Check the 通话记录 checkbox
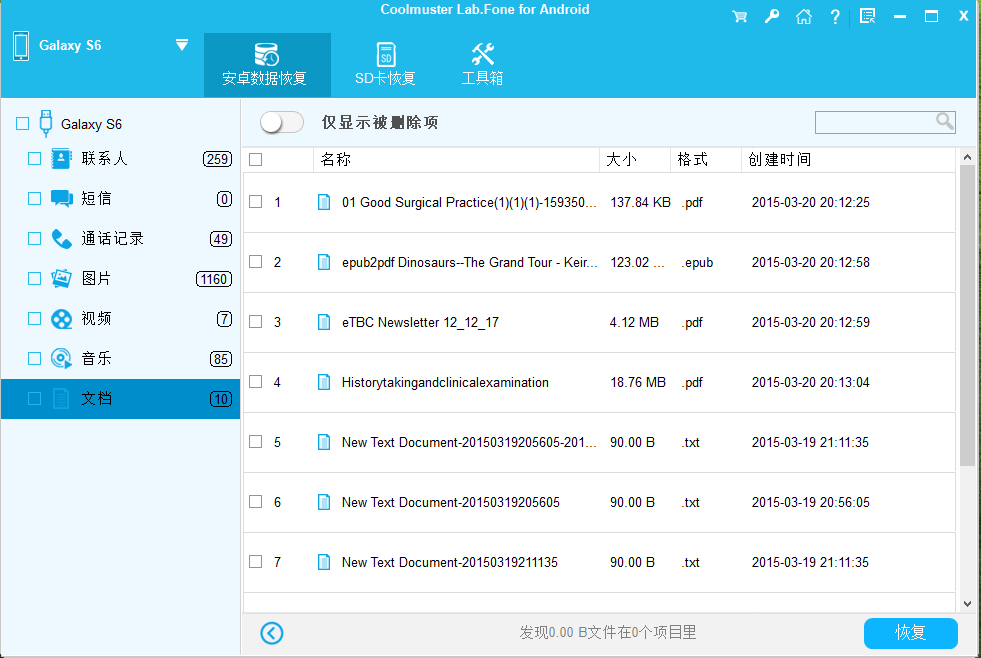This screenshot has width=981, height=658. [34, 238]
